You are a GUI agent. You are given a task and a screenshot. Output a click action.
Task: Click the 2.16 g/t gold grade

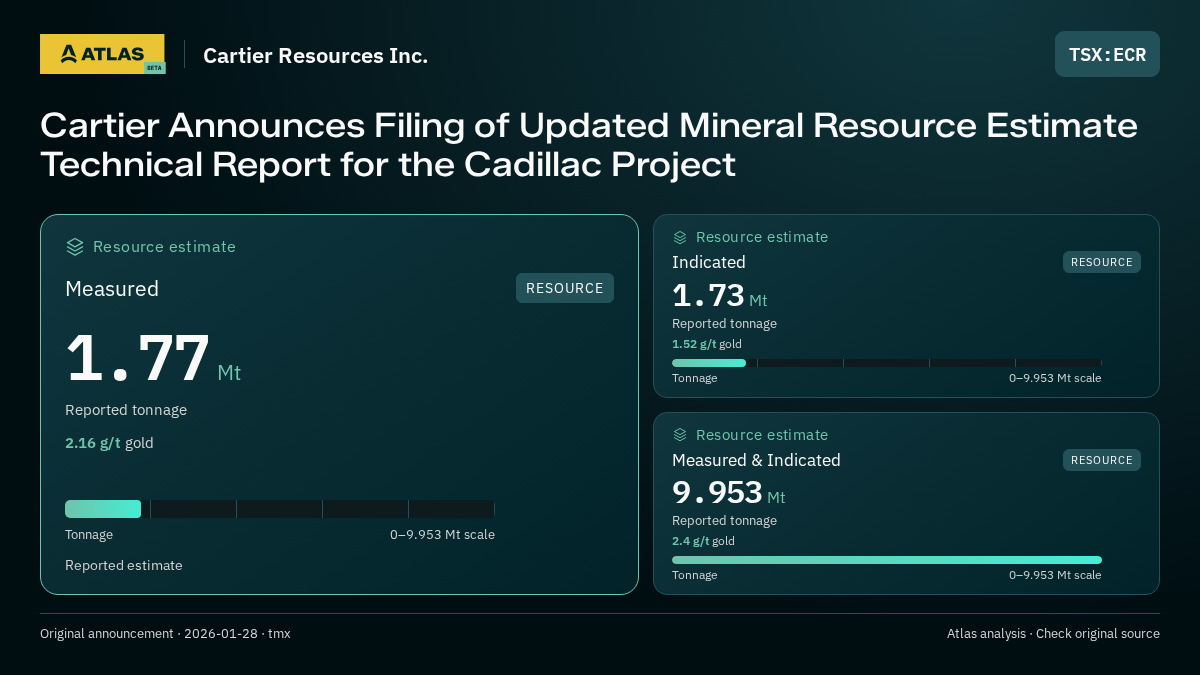click(x=109, y=443)
